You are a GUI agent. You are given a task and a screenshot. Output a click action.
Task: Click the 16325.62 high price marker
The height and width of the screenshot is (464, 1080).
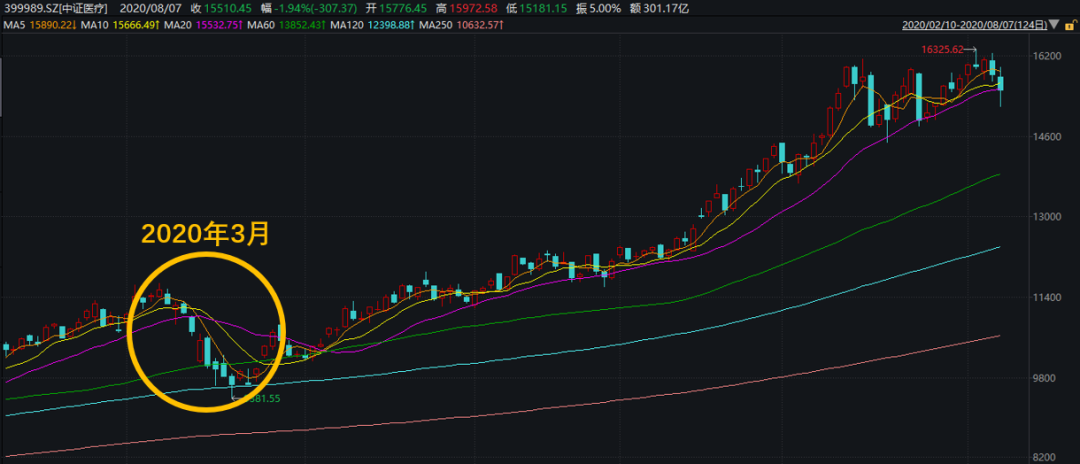point(941,49)
